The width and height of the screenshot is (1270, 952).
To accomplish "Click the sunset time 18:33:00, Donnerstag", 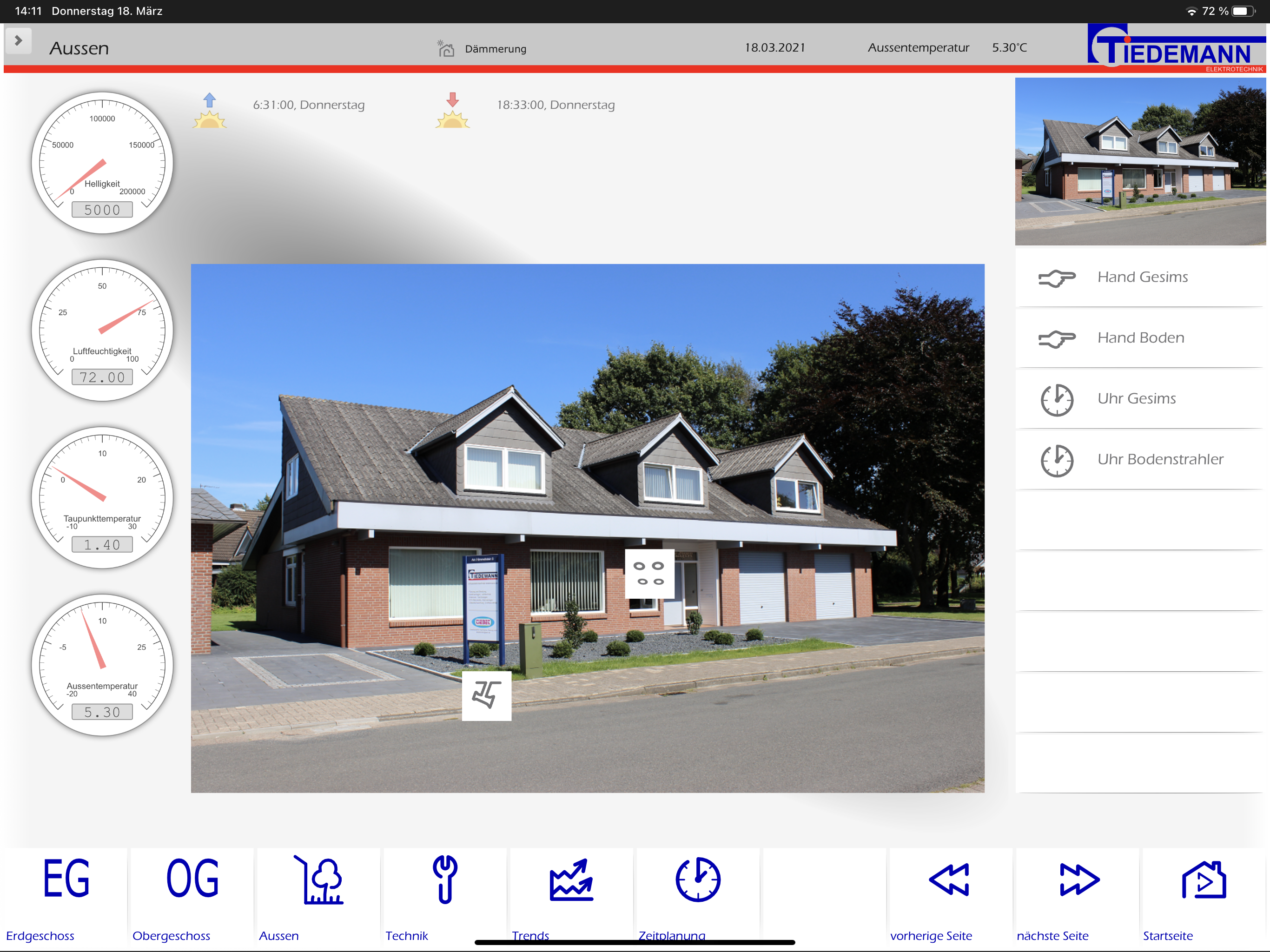I will 555,105.
